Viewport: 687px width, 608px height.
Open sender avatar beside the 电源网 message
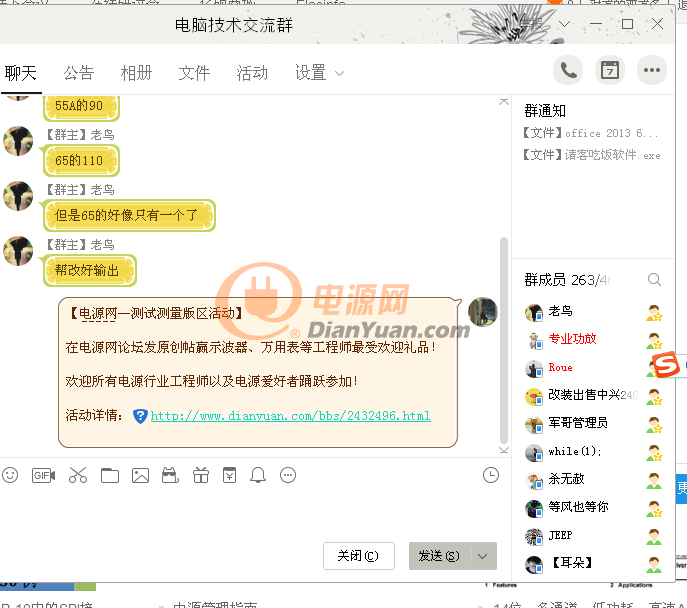483,312
